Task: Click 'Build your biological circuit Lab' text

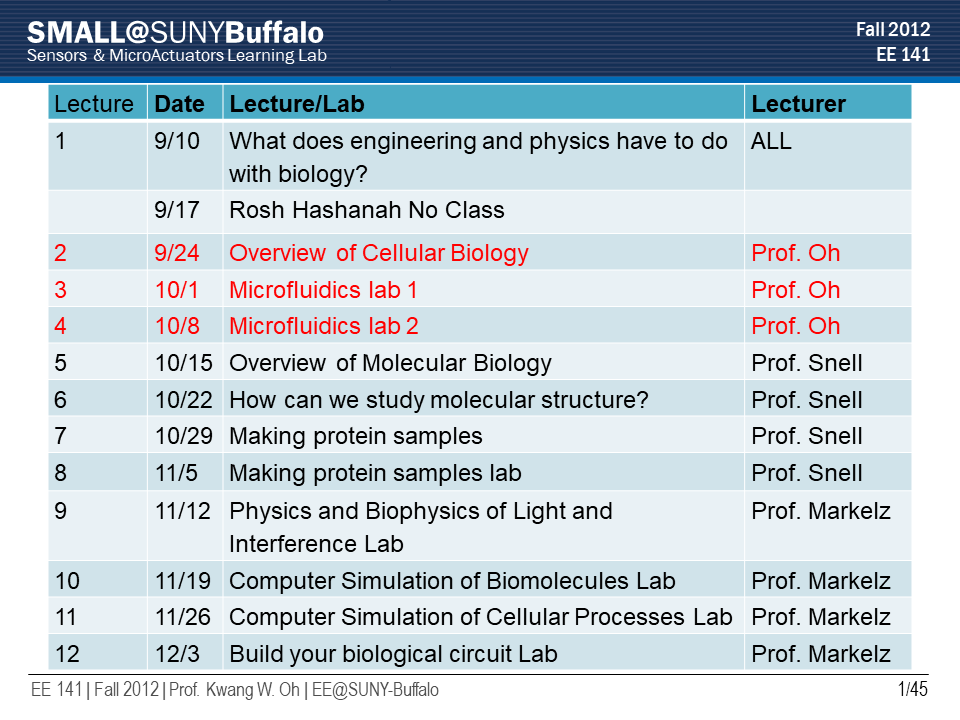Action: [393, 654]
